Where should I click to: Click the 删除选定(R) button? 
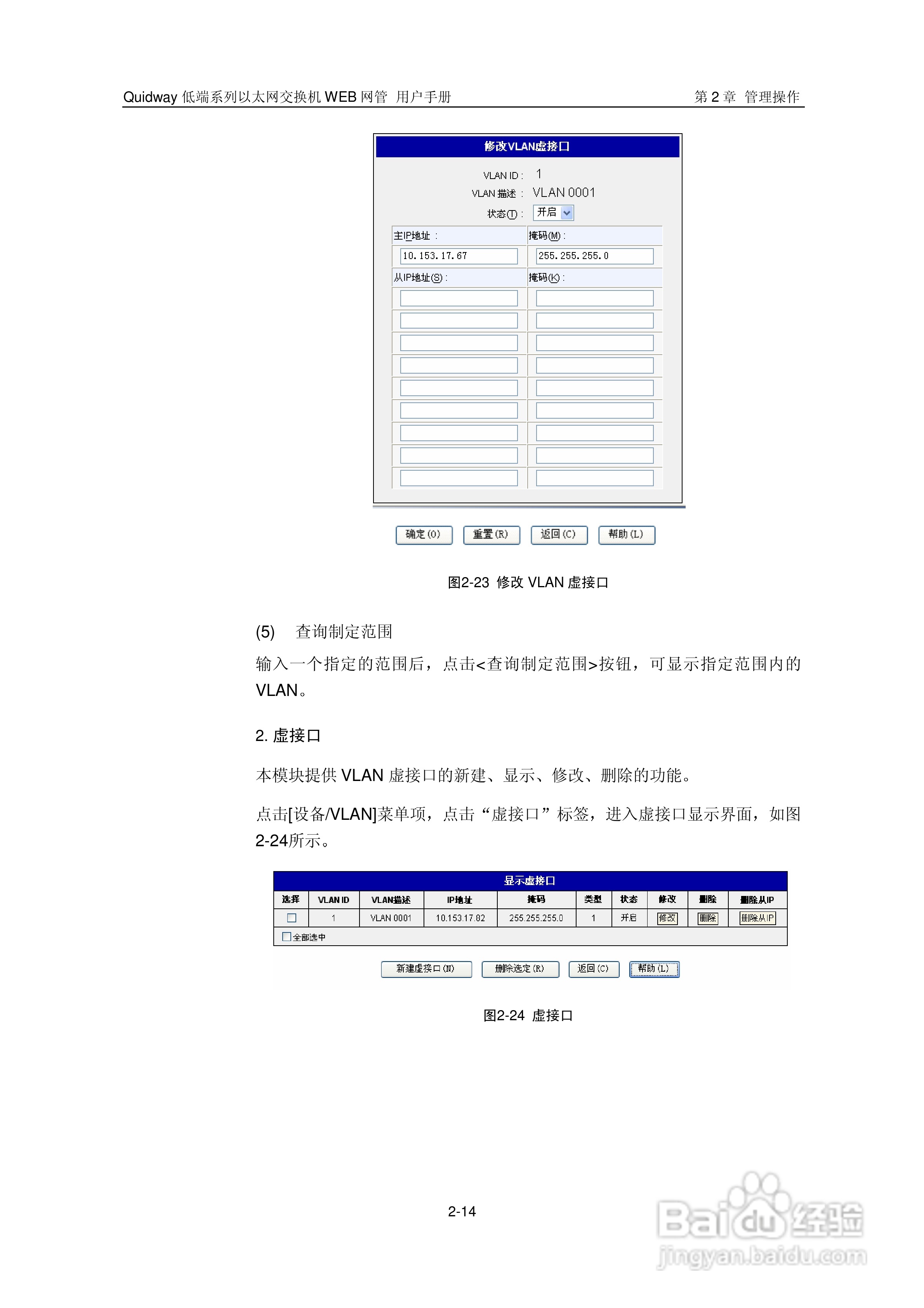tap(521, 969)
